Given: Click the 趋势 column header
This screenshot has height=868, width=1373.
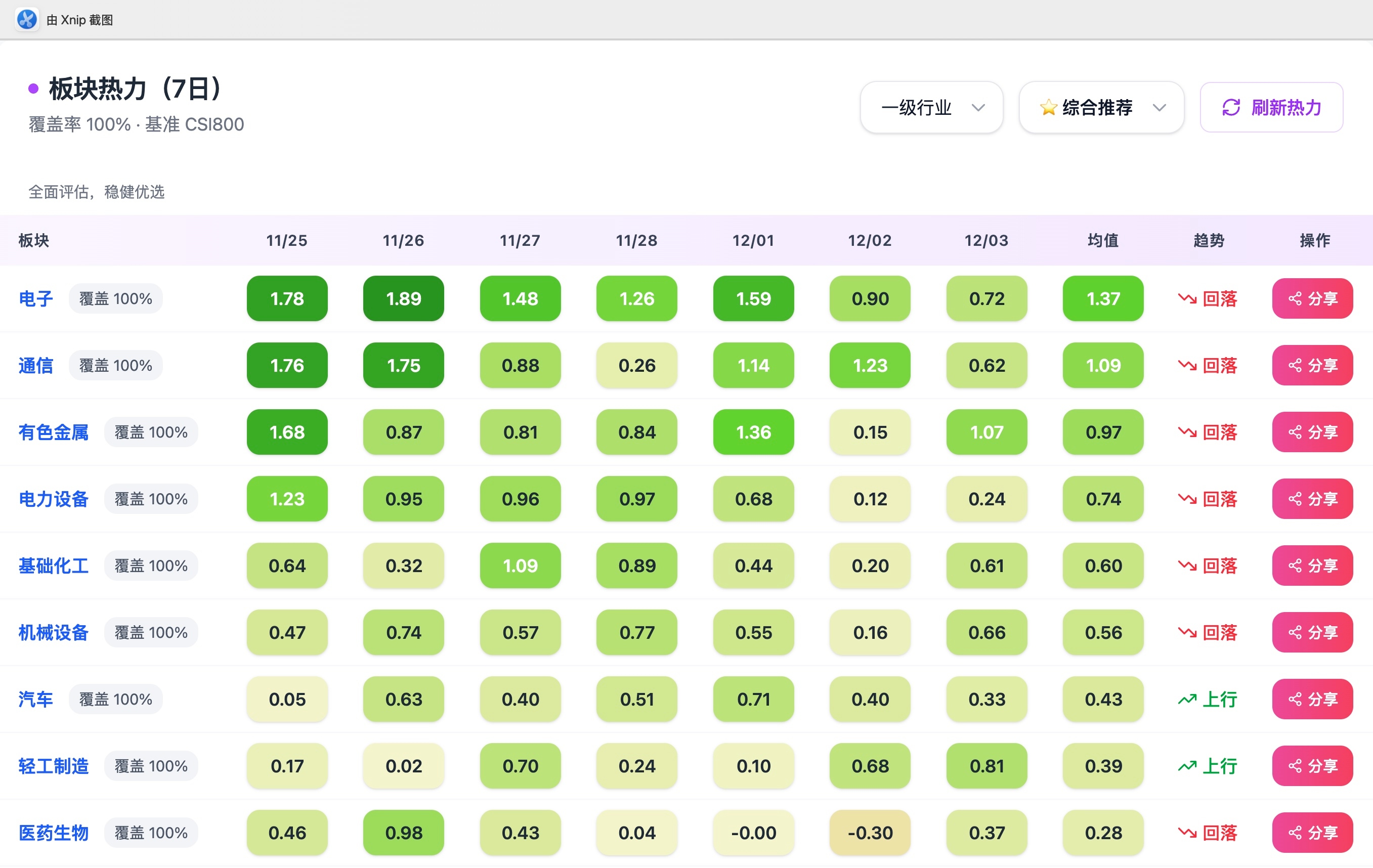Looking at the screenshot, I should (x=1209, y=240).
